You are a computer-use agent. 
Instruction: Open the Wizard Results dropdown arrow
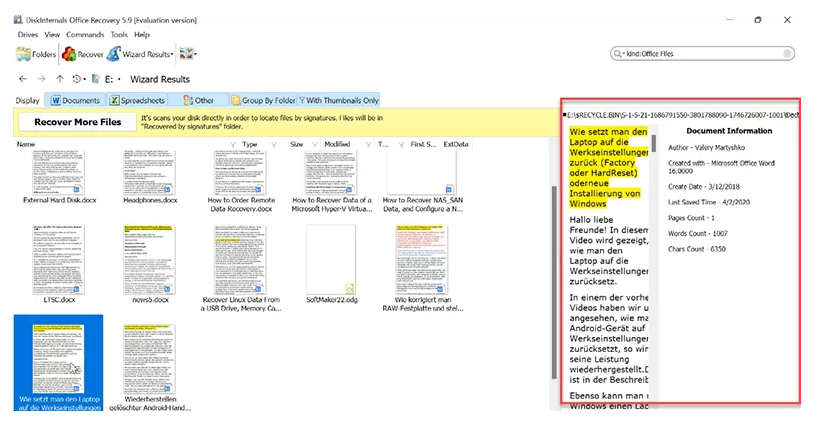(x=172, y=55)
